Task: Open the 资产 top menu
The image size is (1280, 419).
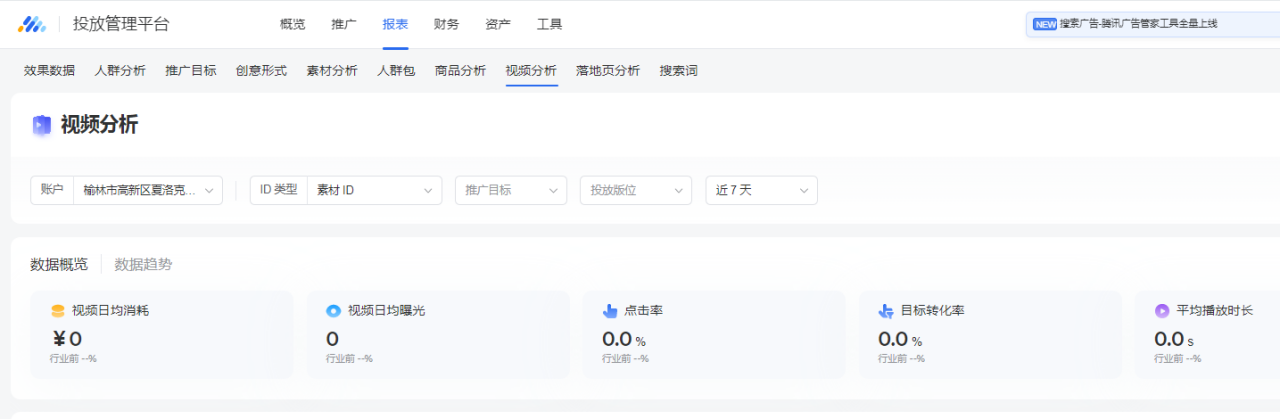Action: [x=498, y=24]
